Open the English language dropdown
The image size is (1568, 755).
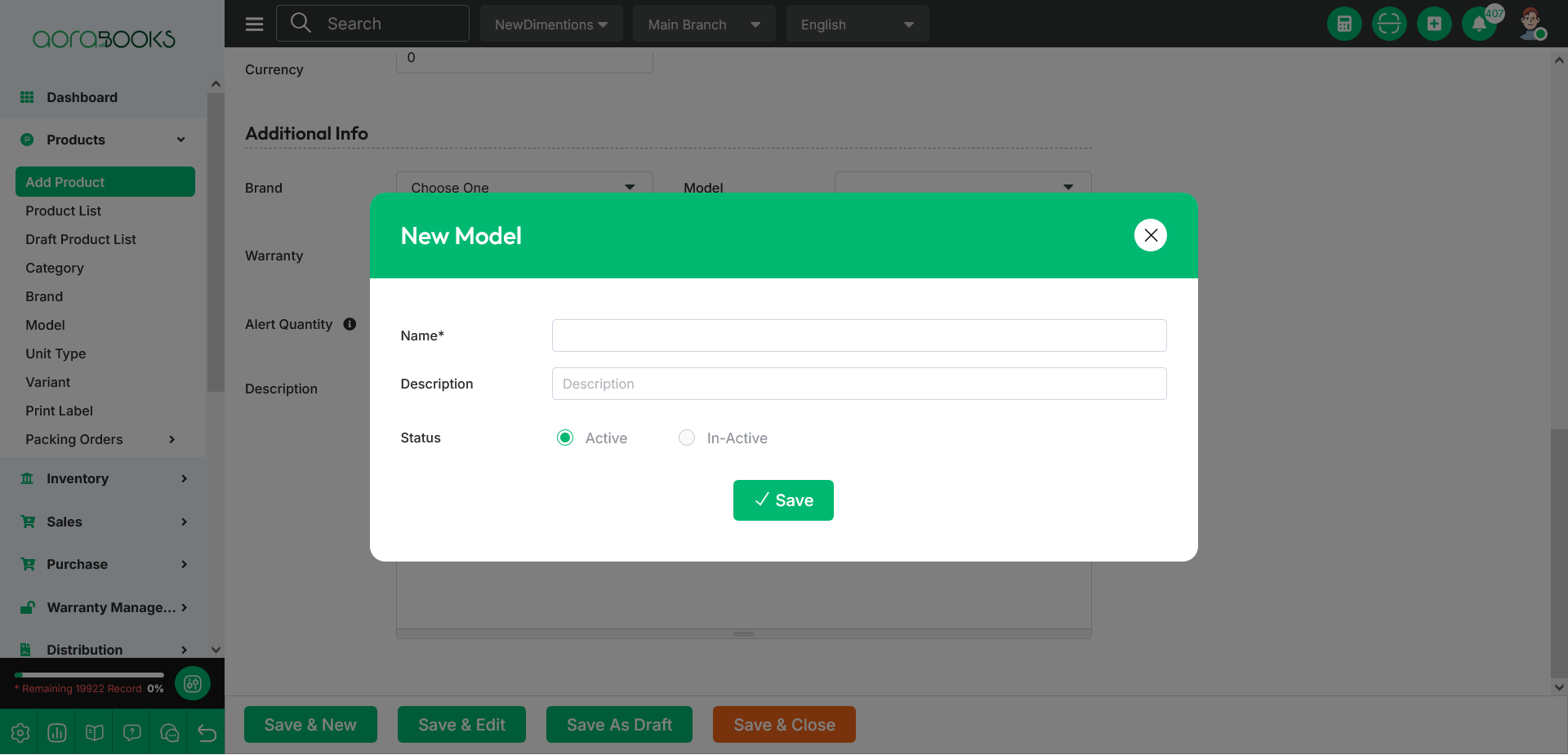click(857, 24)
